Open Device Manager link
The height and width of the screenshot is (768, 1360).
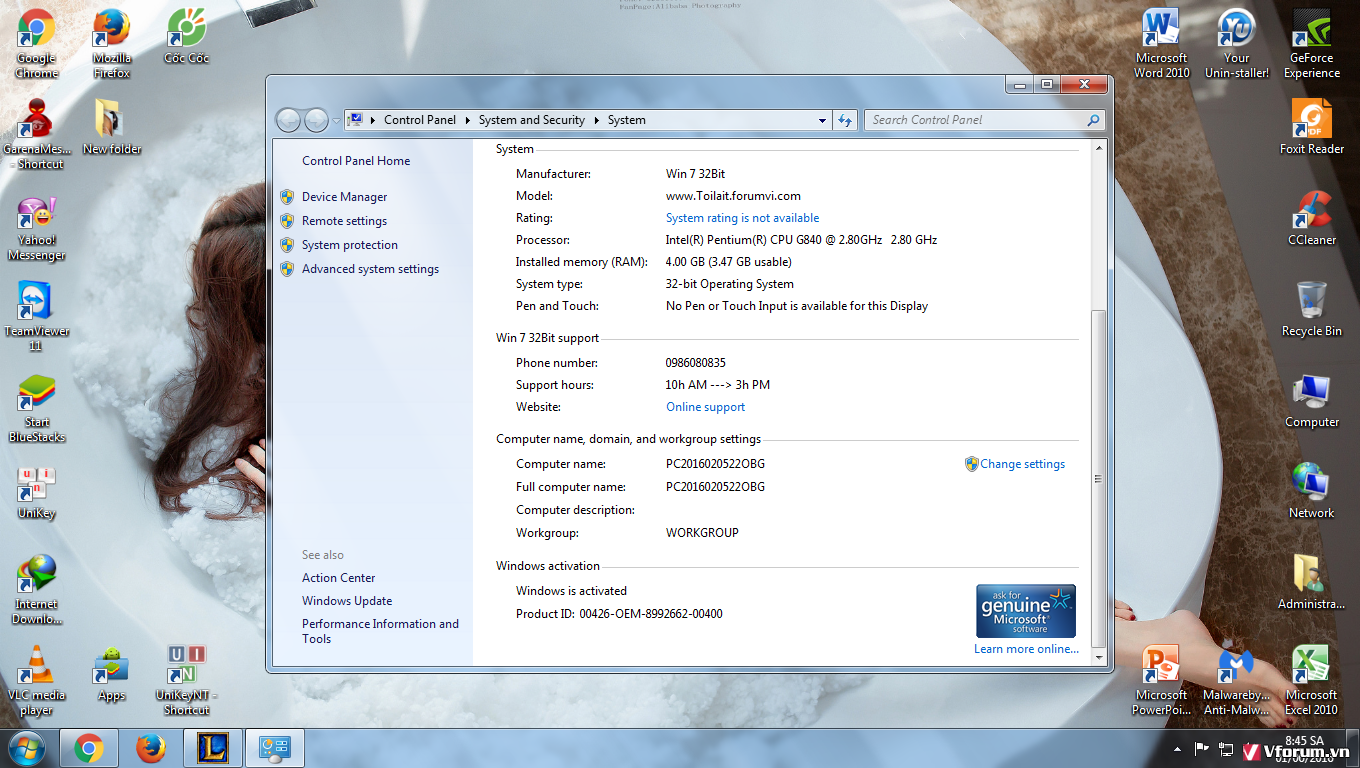pyautogui.click(x=344, y=197)
